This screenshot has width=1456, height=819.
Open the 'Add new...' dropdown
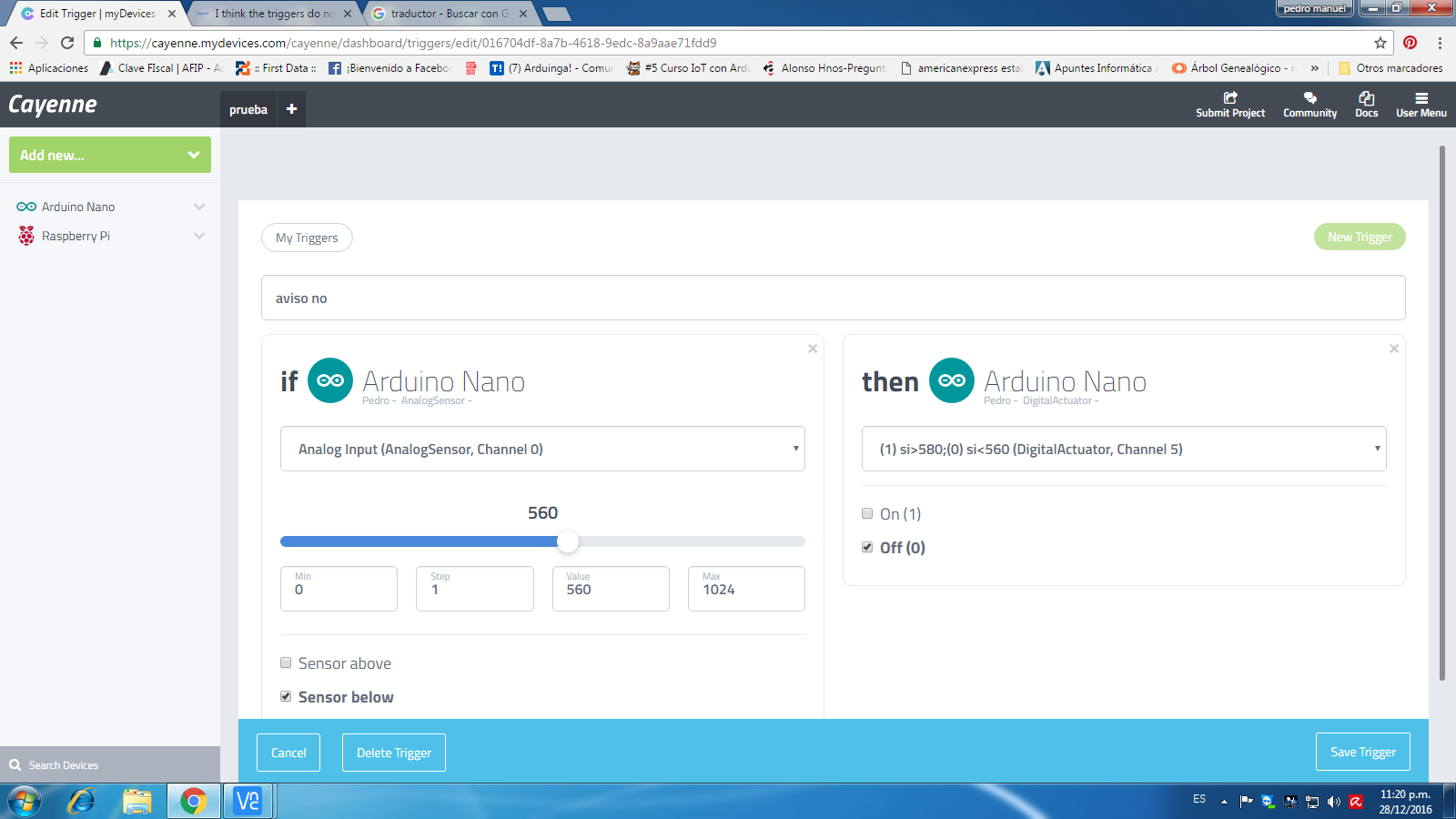(x=110, y=155)
